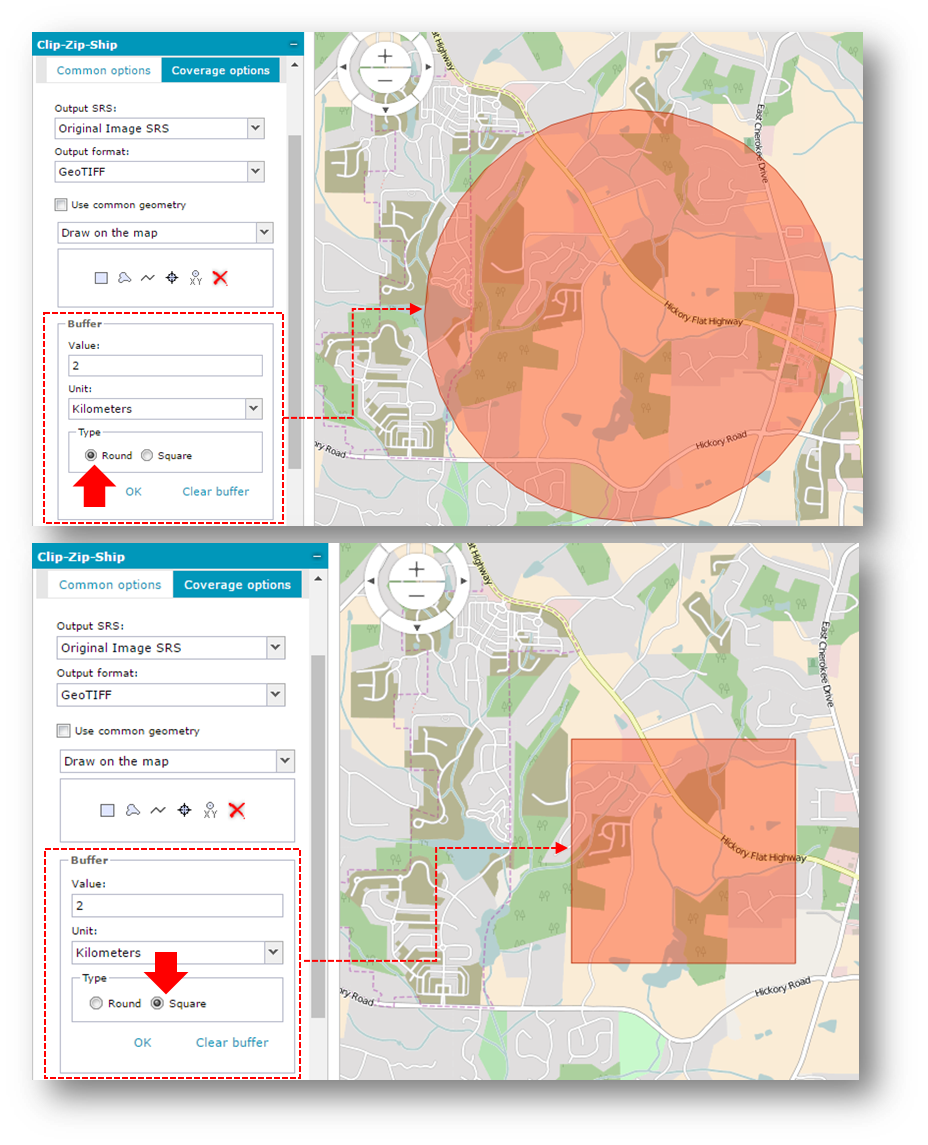Switch to Common options tab in round-buffer panel
The height and width of the screenshot is (1145, 928).
103,71
